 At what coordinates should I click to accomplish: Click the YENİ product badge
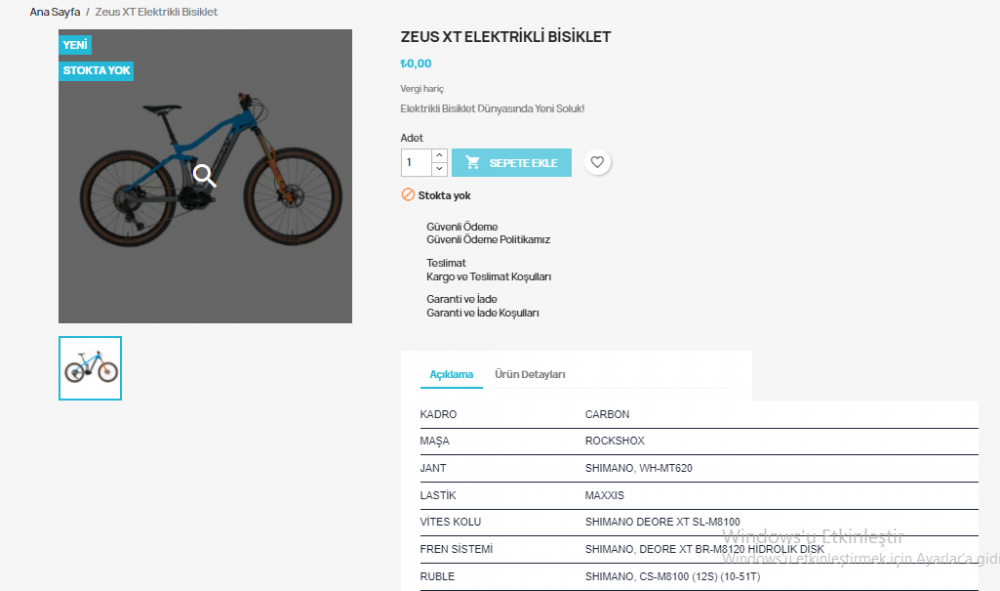[75, 45]
